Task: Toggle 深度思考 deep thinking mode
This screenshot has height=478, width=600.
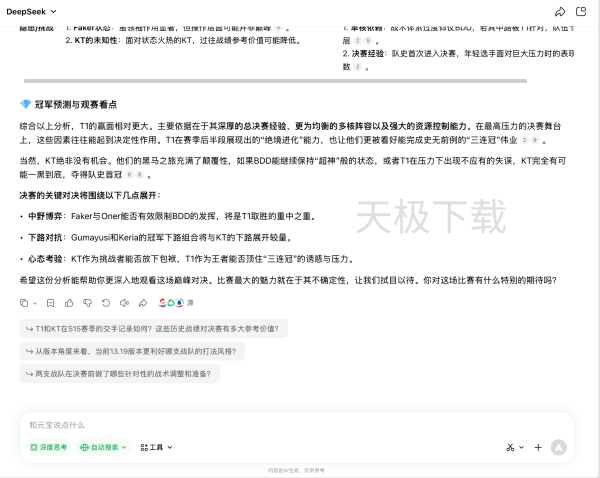Action: (x=49, y=448)
